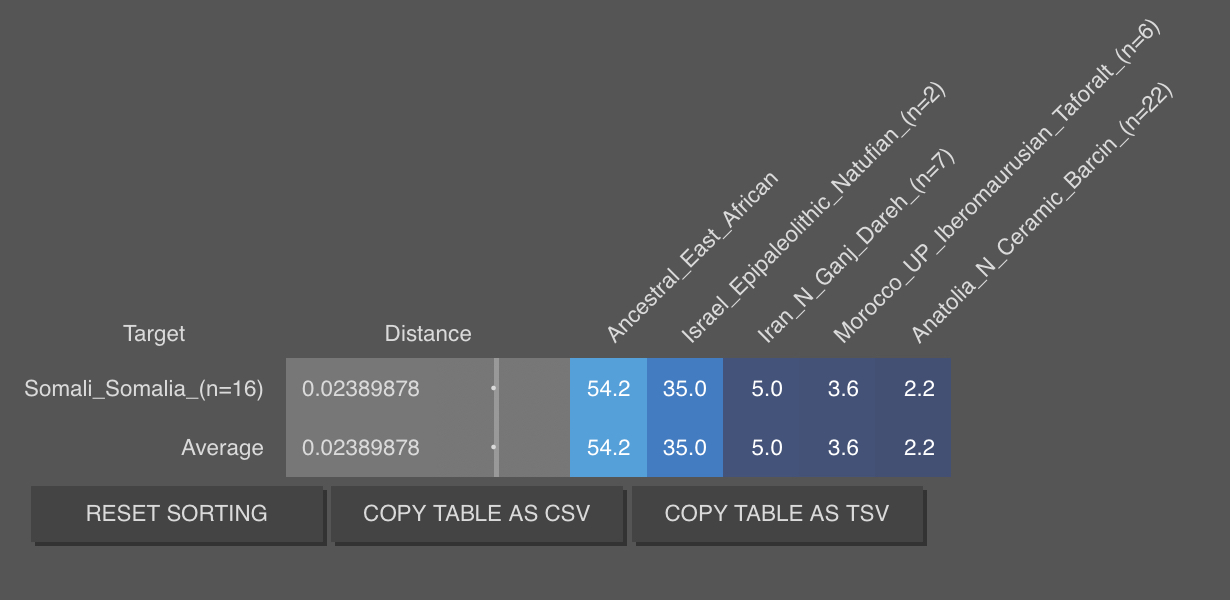
Task: Sort by the Iran_N_Ganj_Dareh column header
Action: (x=857, y=245)
